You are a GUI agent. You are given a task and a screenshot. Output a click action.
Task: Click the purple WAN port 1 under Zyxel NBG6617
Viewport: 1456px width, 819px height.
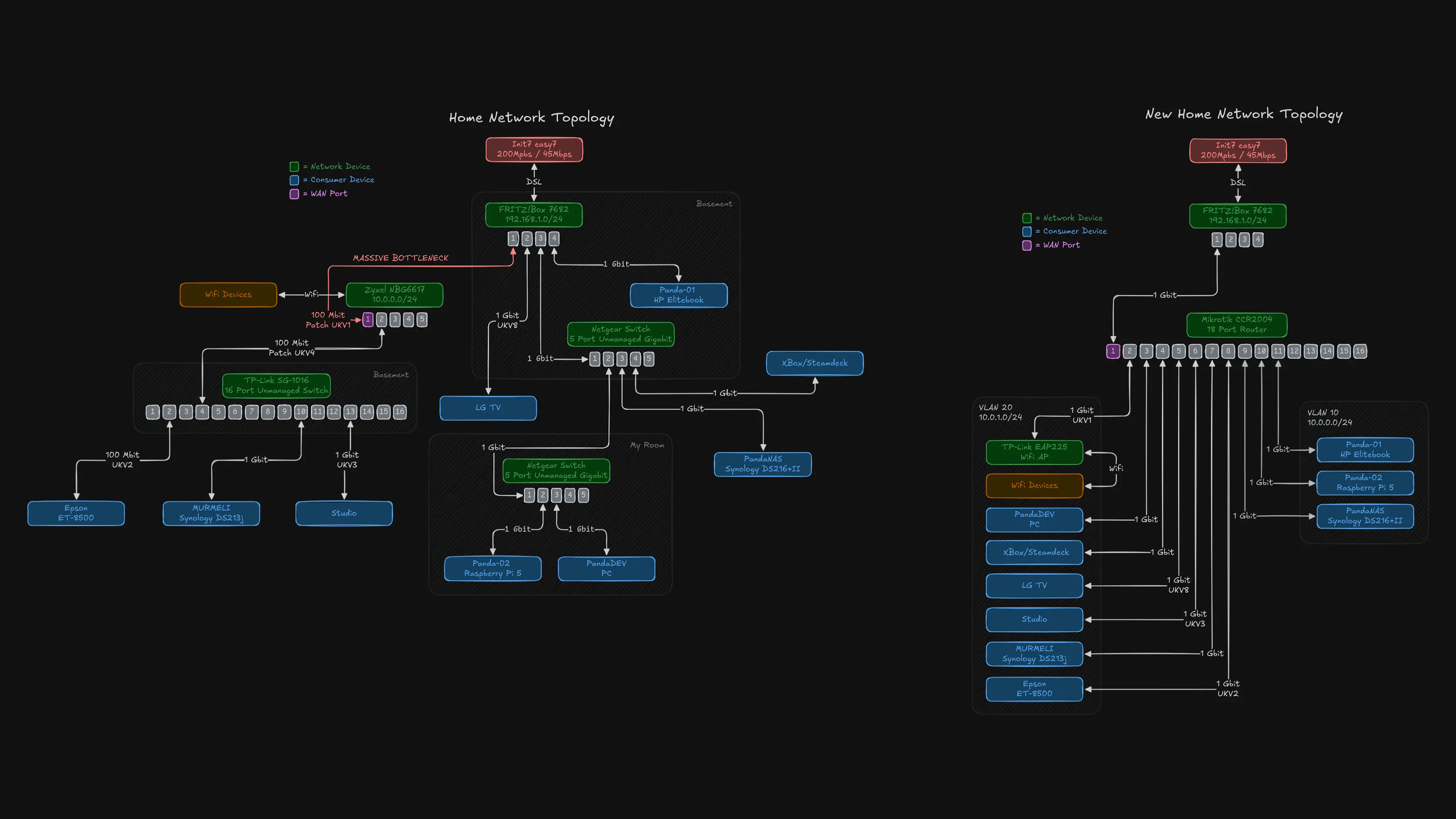pyautogui.click(x=368, y=320)
